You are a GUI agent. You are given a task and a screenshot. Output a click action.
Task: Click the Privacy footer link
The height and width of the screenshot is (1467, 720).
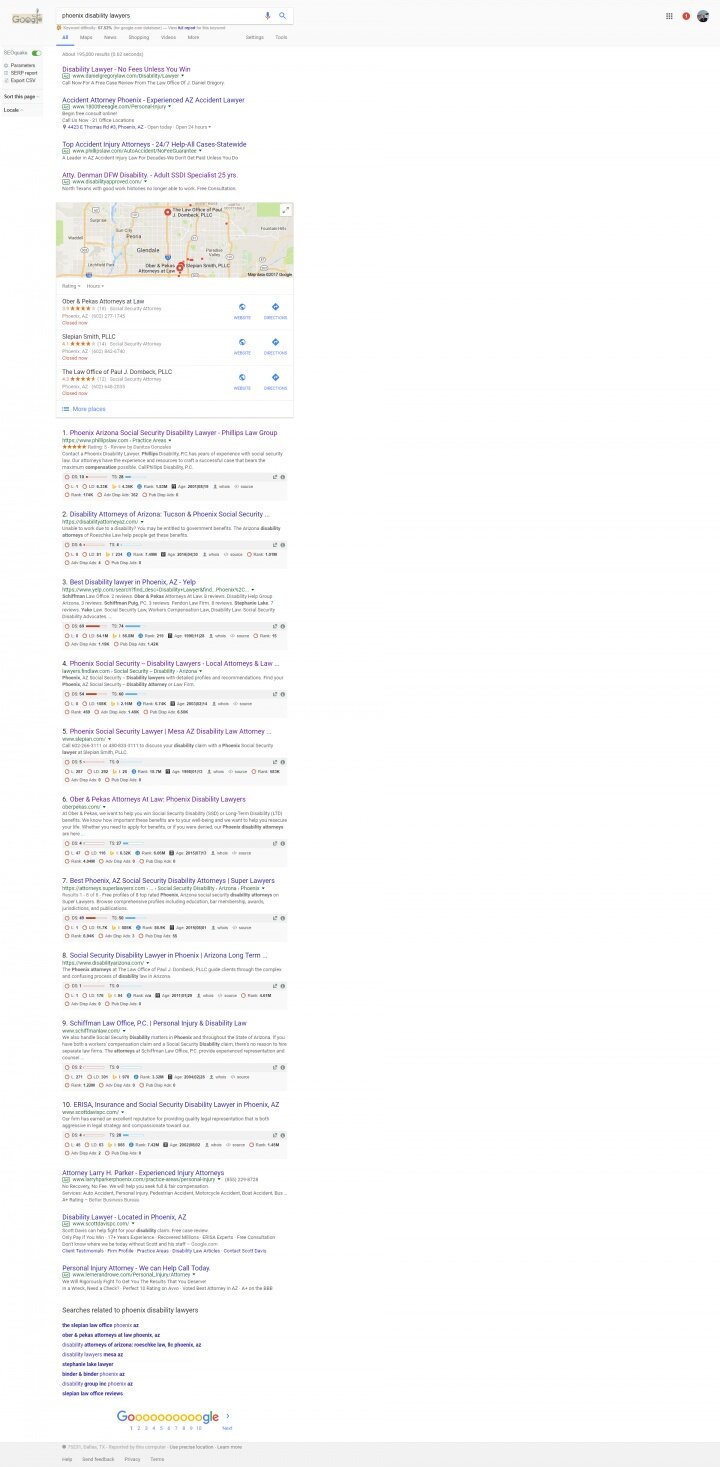132,1459
